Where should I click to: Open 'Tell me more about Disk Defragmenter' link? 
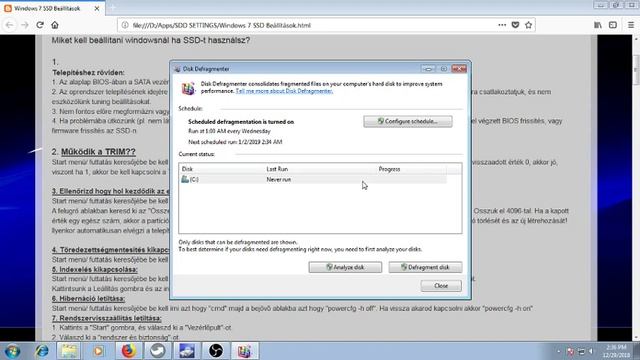click(x=284, y=91)
